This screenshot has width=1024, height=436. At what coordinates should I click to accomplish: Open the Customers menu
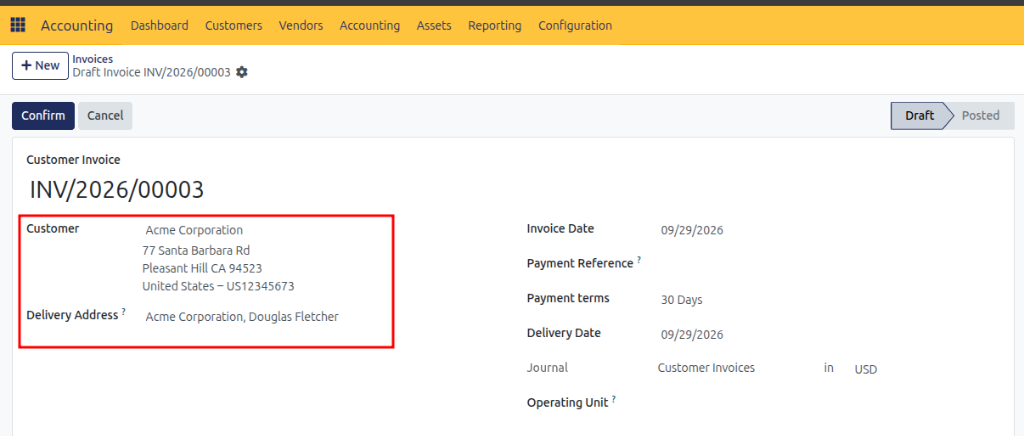coord(234,25)
